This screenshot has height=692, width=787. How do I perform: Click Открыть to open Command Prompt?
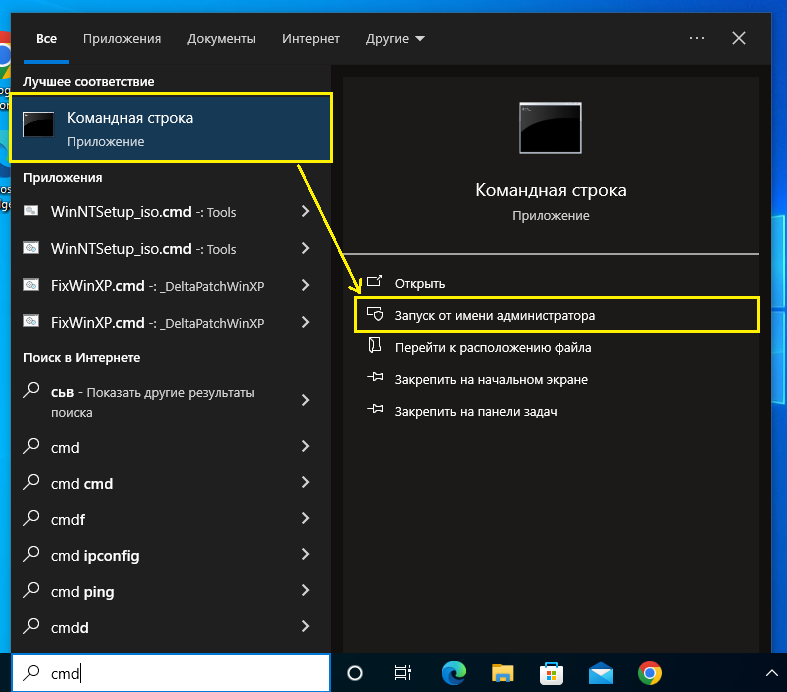point(420,284)
